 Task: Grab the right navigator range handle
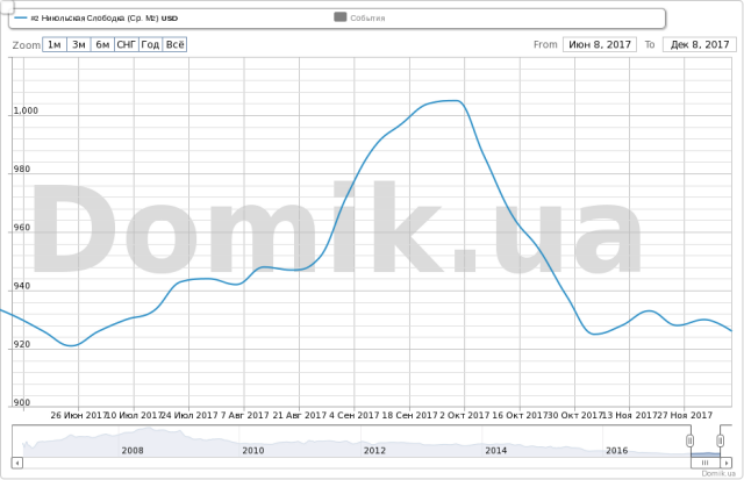[720, 441]
